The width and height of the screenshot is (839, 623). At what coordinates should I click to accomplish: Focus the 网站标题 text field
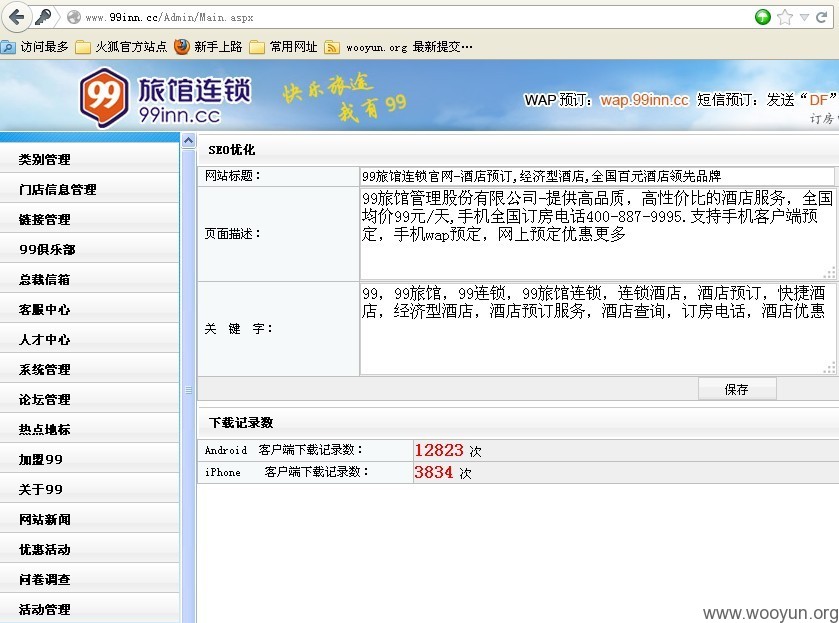point(597,176)
